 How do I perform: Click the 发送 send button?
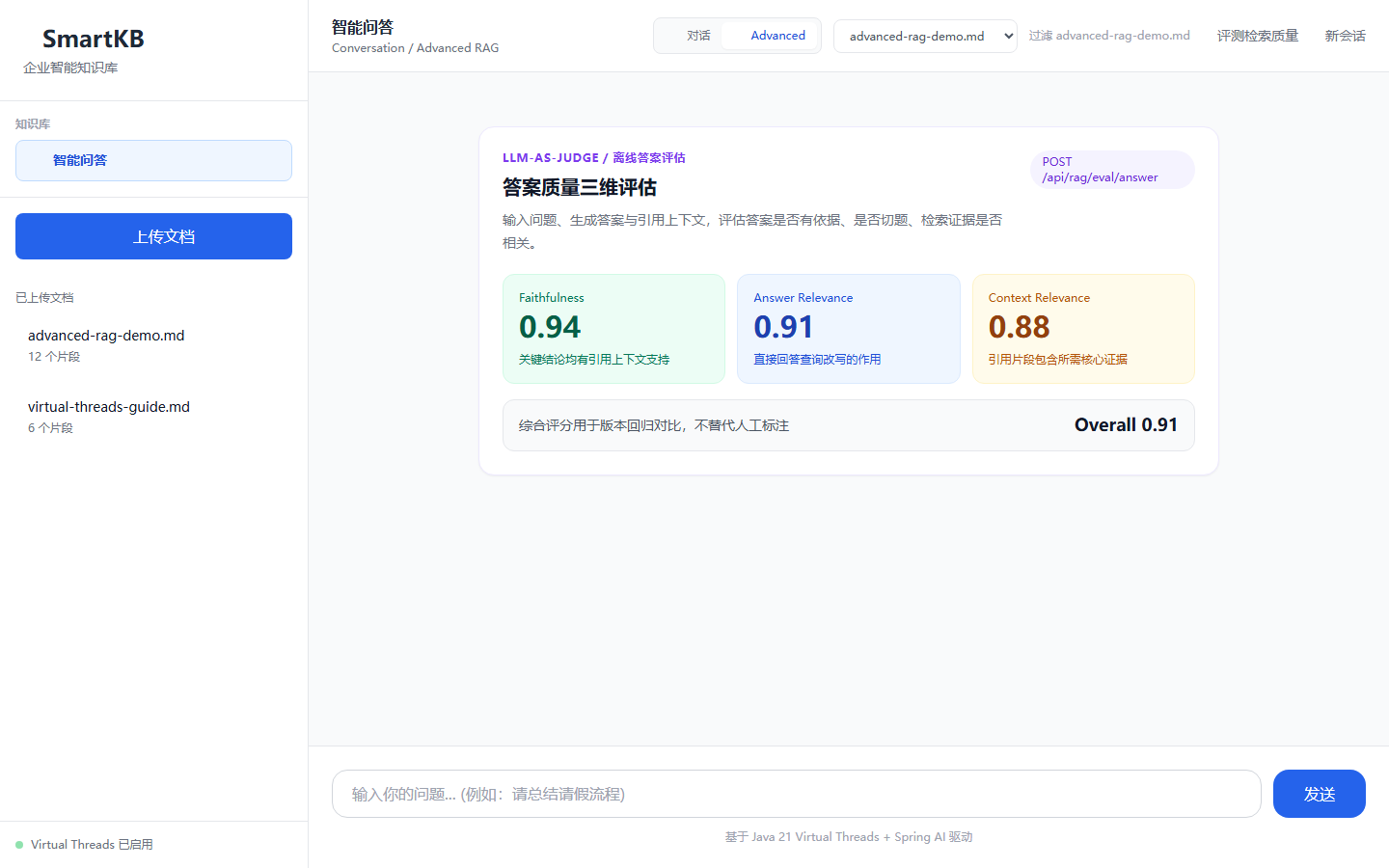1319,794
